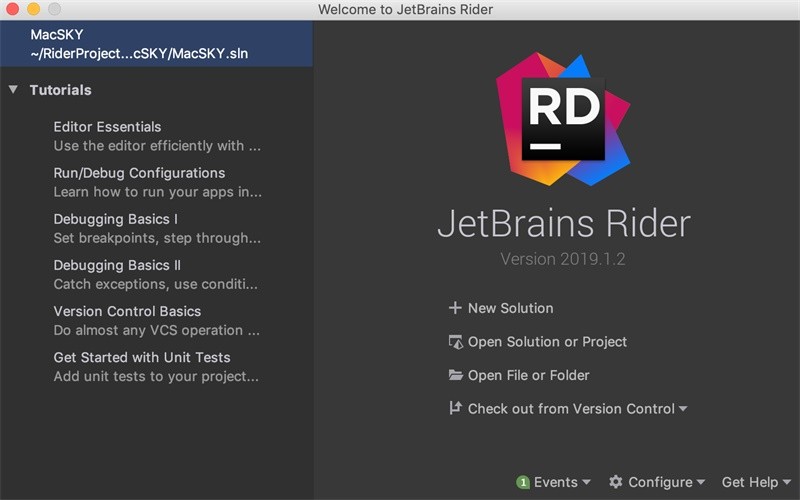This screenshot has width=800, height=500.
Task: Choose Open Solution or Project
Action: pyautogui.click(x=547, y=342)
